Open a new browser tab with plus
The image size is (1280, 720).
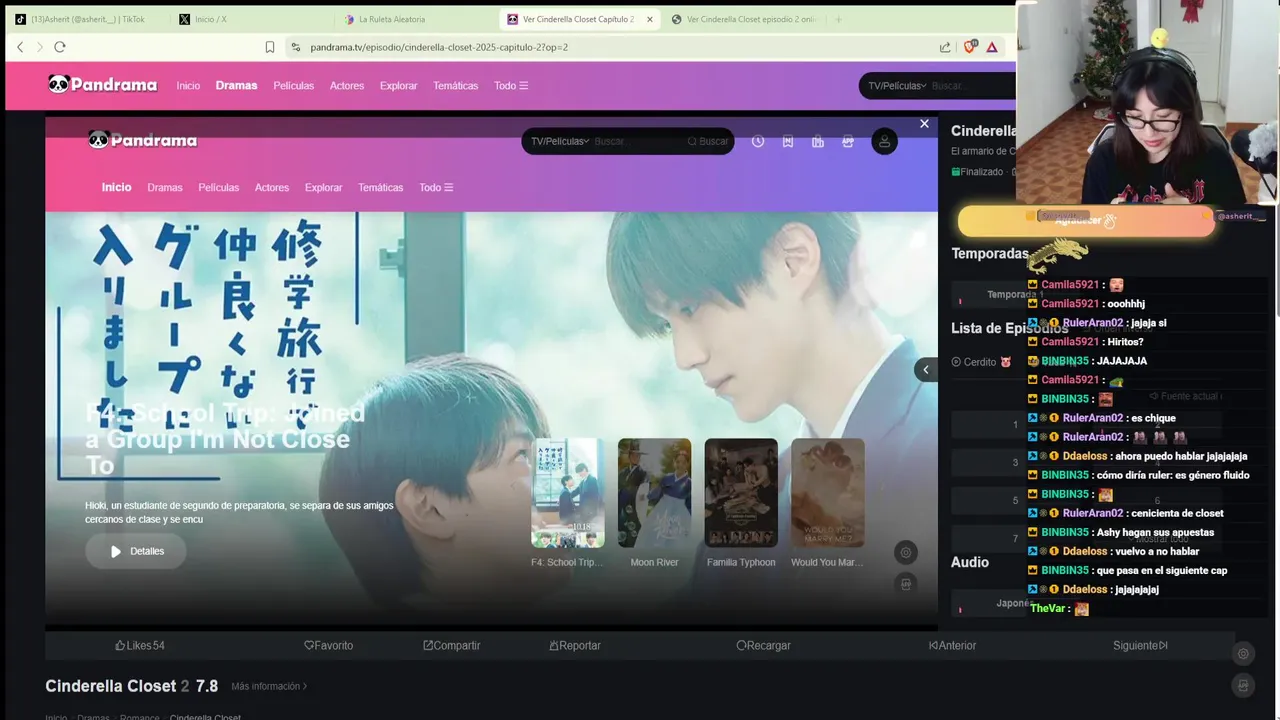click(838, 19)
